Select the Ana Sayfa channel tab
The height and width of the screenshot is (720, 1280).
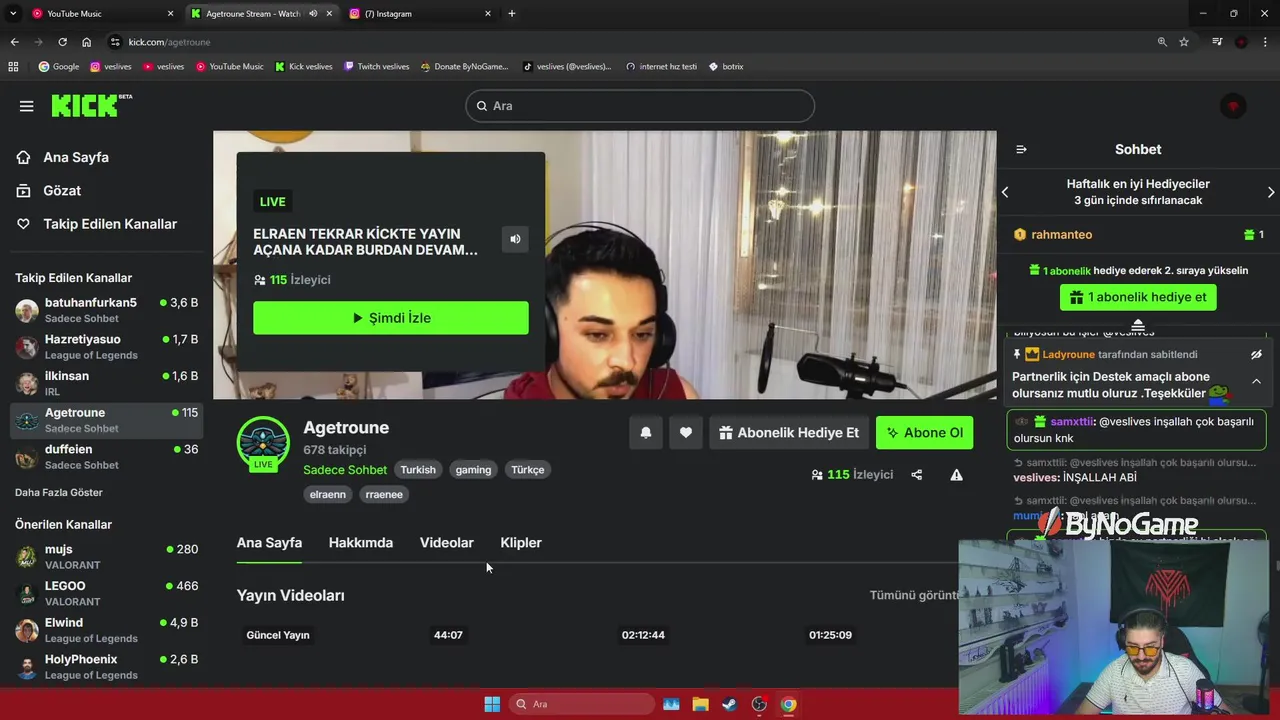click(269, 543)
